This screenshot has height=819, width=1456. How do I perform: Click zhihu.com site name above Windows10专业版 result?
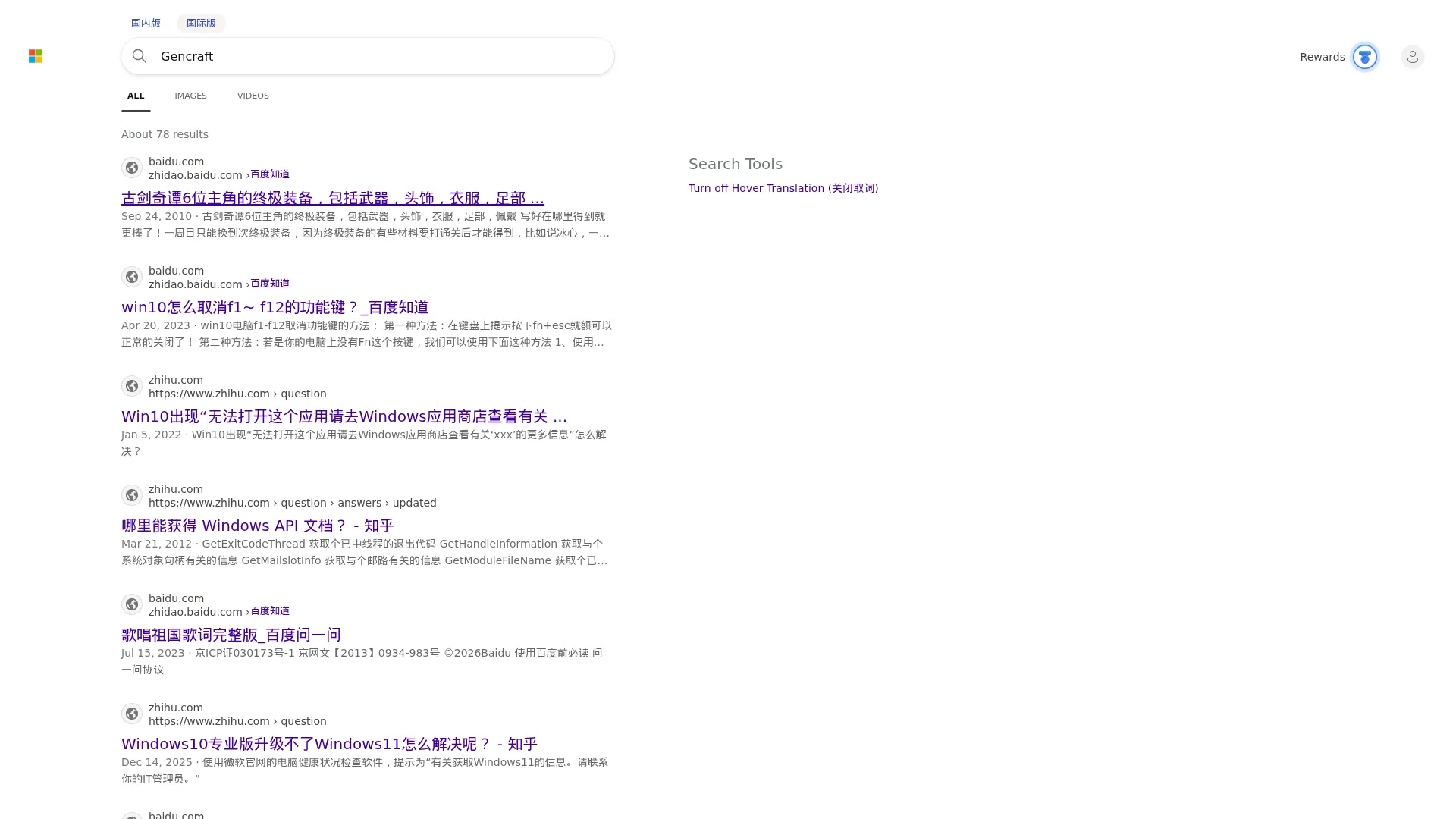pos(176,708)
